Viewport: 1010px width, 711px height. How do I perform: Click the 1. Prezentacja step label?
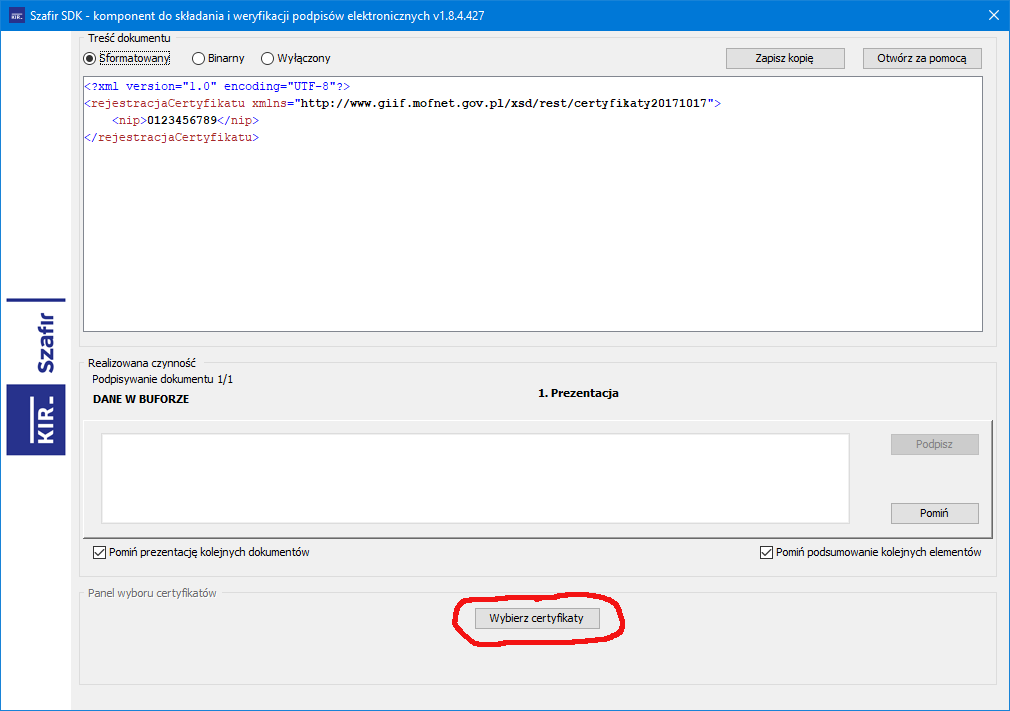tap(578, 393)
